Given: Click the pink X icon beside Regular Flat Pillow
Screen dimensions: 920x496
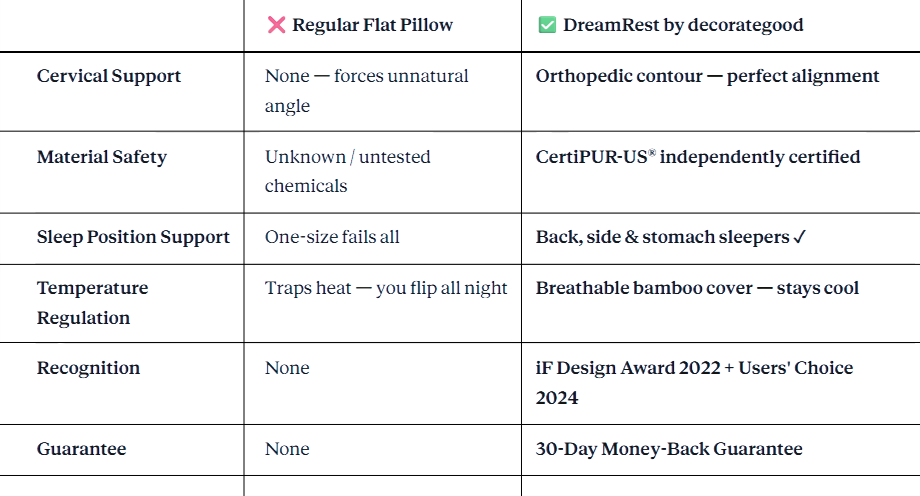Looking at the screenshot, I should coord(276,25).
